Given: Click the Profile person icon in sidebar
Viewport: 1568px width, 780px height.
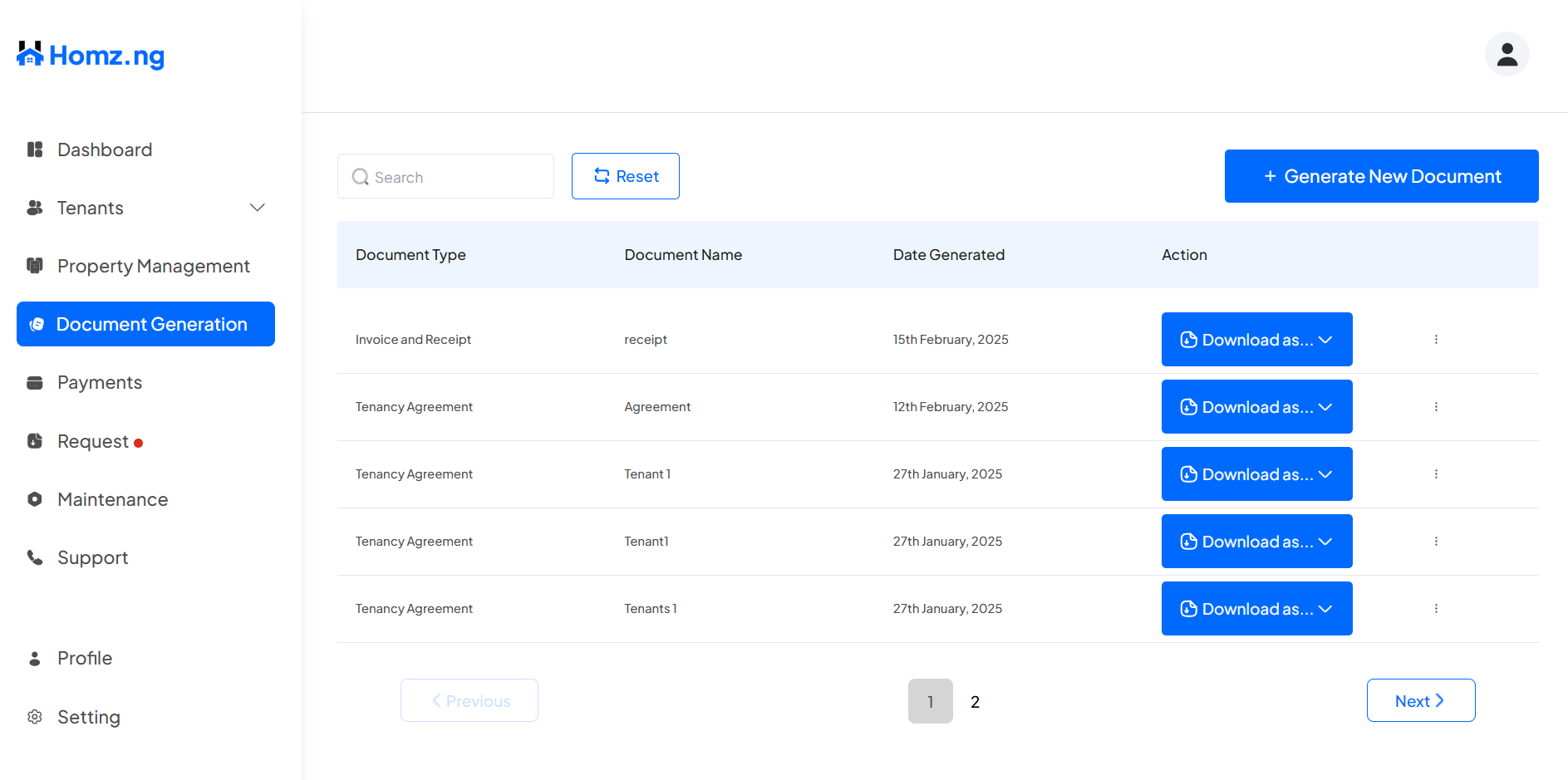Looking at the screenshot, I should tap(35, 659).
